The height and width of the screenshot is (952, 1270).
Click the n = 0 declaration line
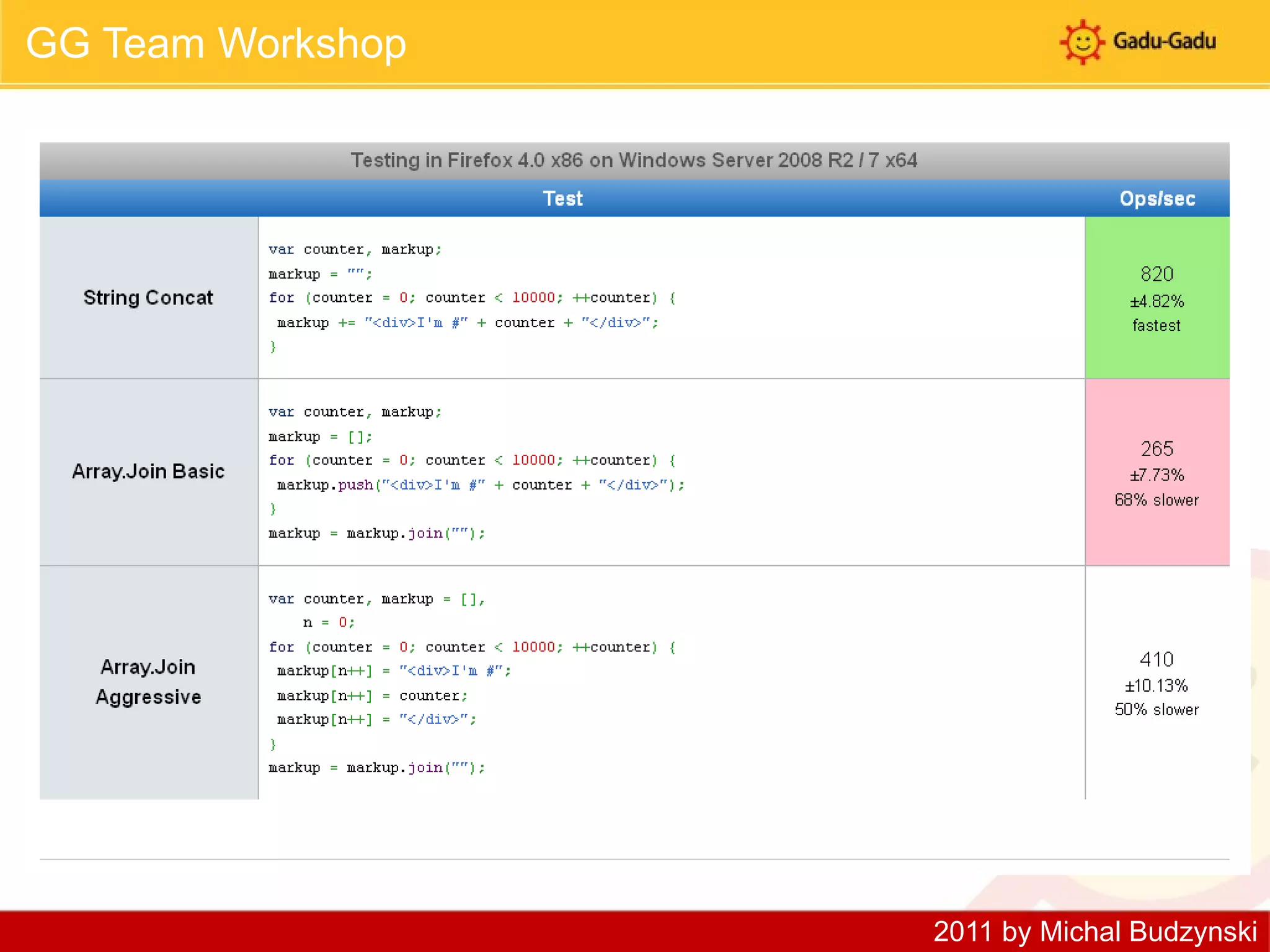329,622
